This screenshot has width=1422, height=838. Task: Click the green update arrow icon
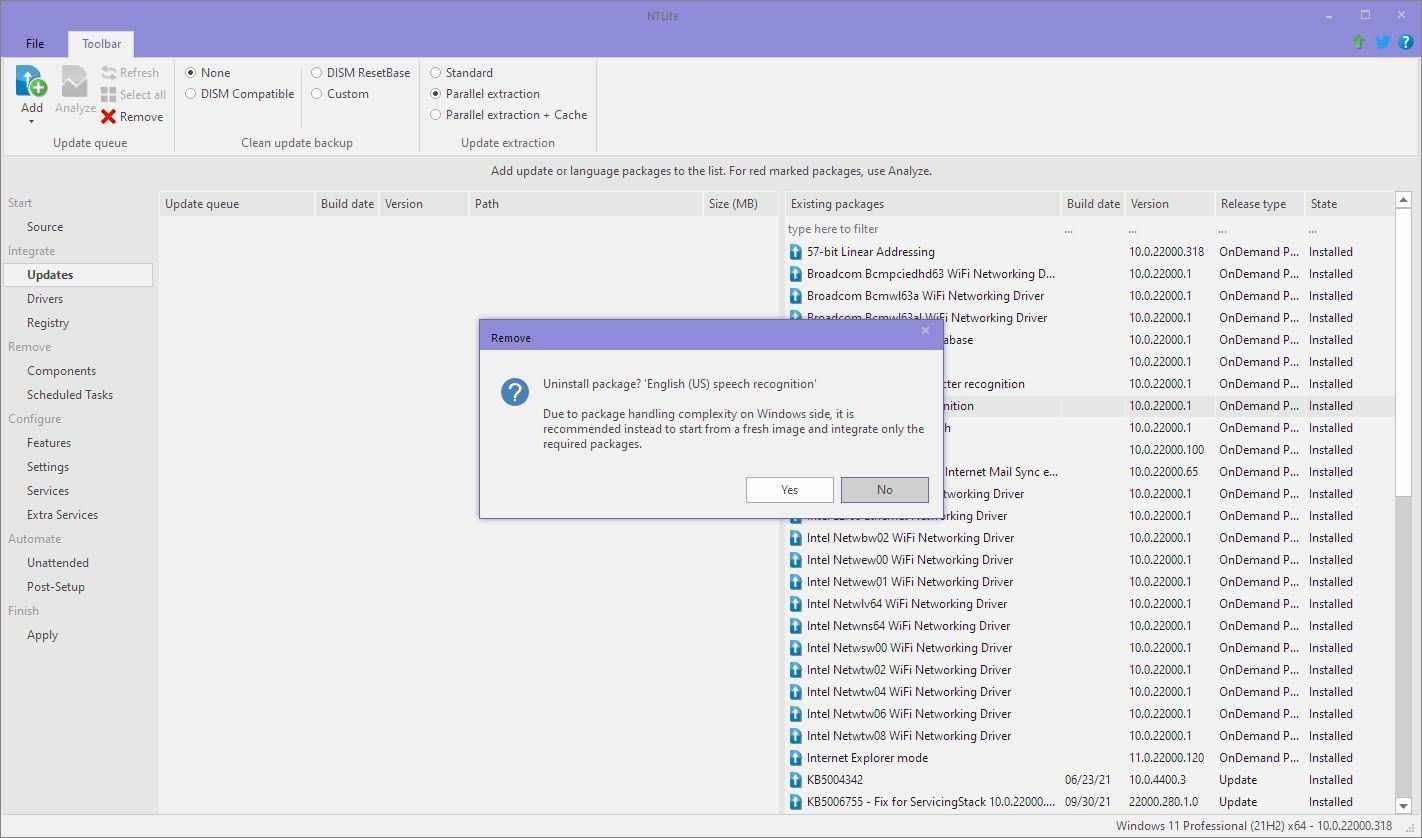[x=1358, y=42]
